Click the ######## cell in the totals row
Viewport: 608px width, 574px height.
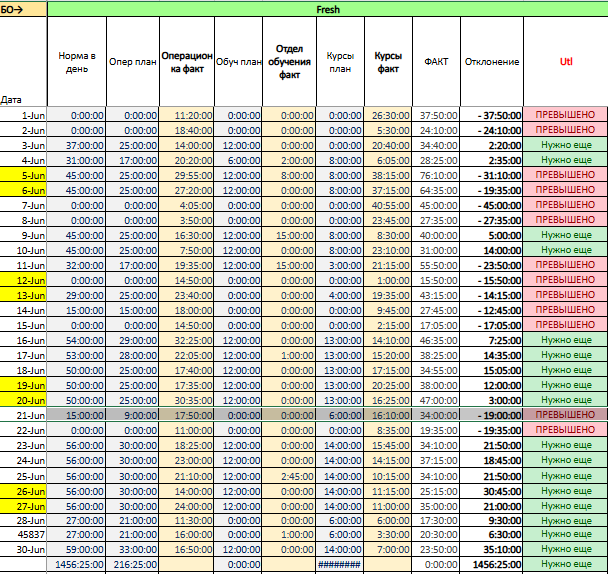[x=340, y=565]
